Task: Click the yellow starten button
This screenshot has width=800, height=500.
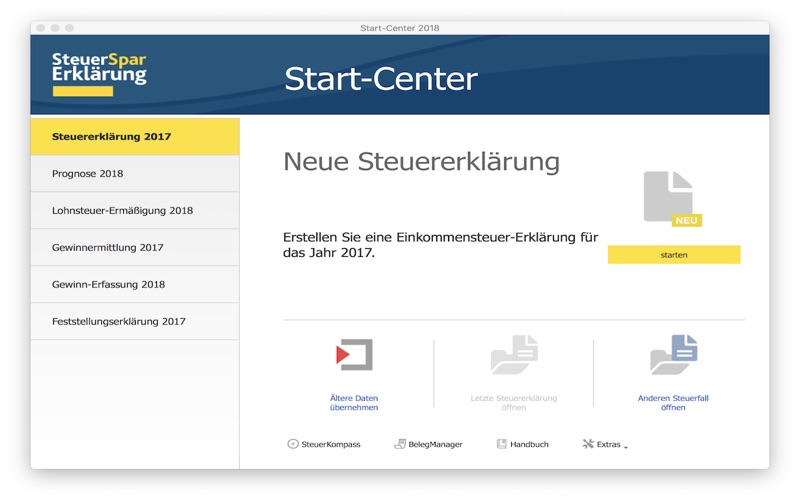Action: [673, 255]
